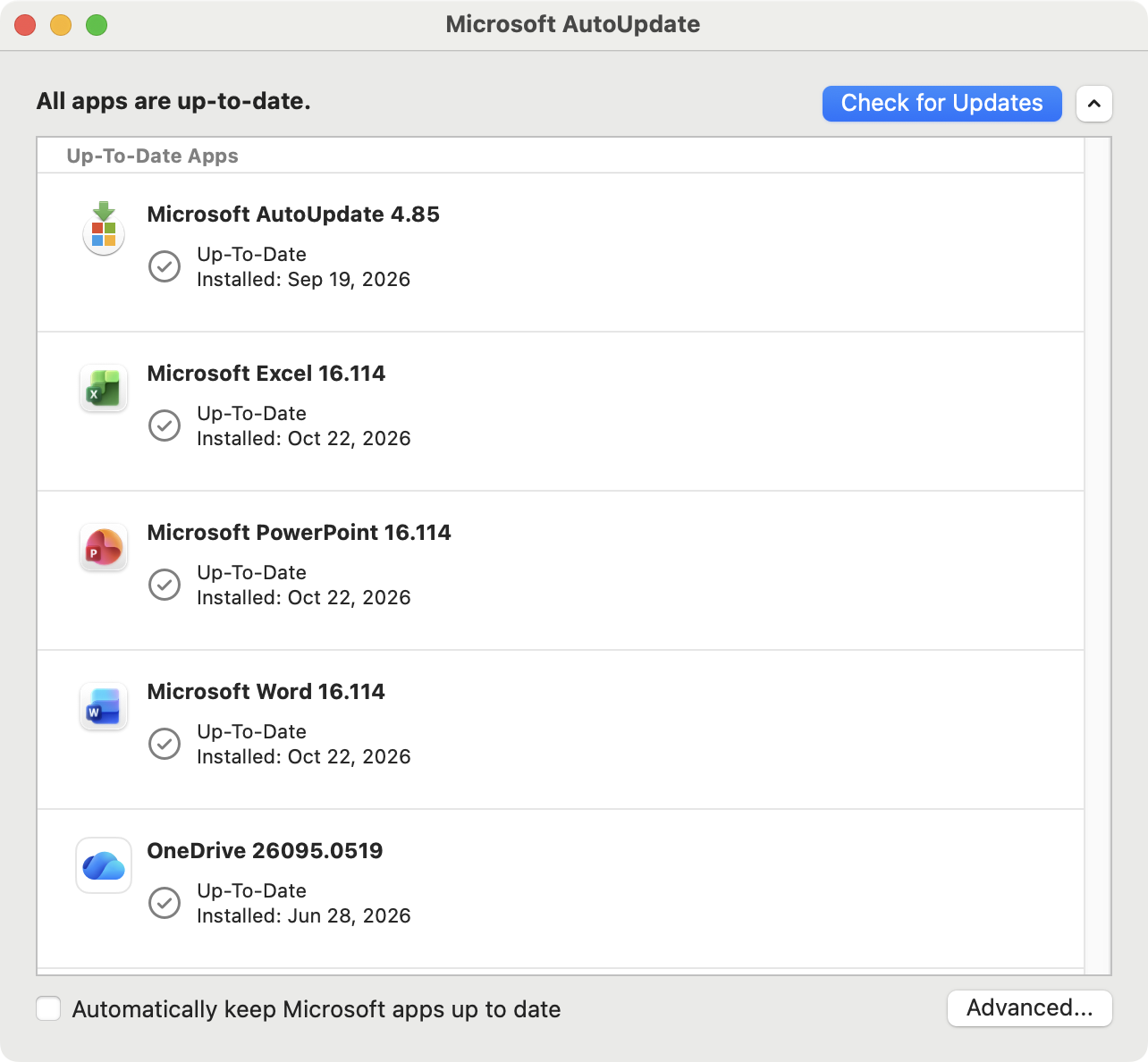Image resolution: width=1148 pixels, height=1062 pixels.
Task: Click PowerPoint's Installed: Oct 22, 2026 date
Action: tap(303, 598)
